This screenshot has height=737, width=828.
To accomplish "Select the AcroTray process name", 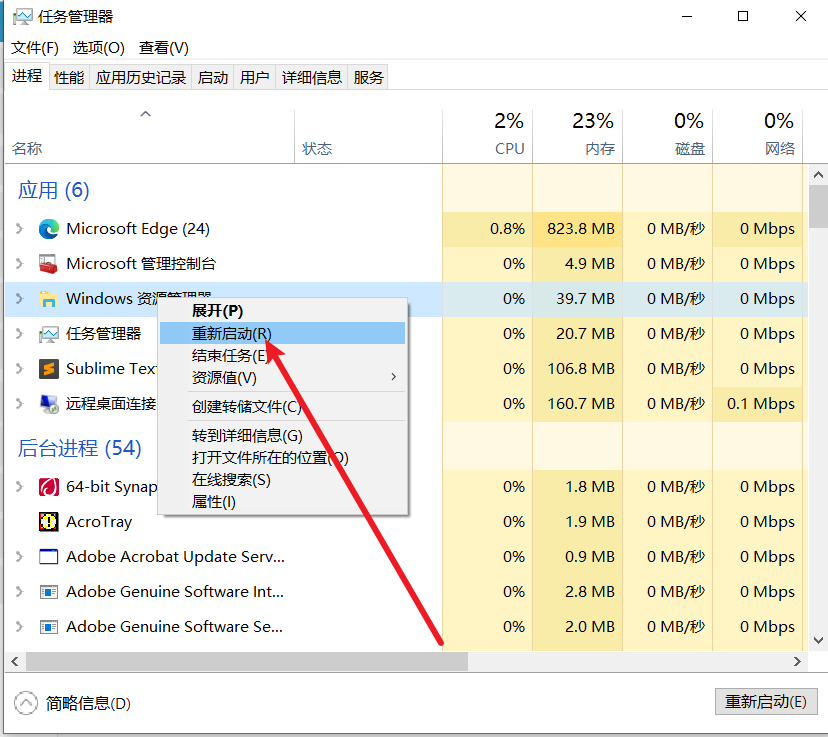I will (x=99, y=522).
